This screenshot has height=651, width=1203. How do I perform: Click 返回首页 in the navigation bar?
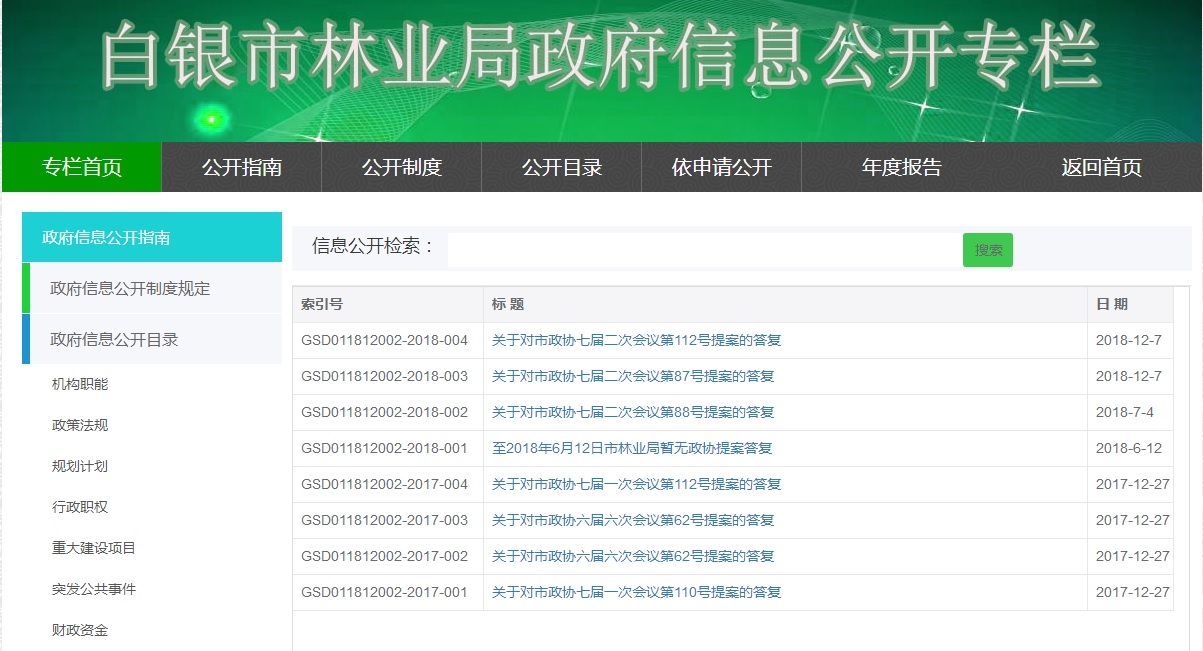(x=1101, y=167)
